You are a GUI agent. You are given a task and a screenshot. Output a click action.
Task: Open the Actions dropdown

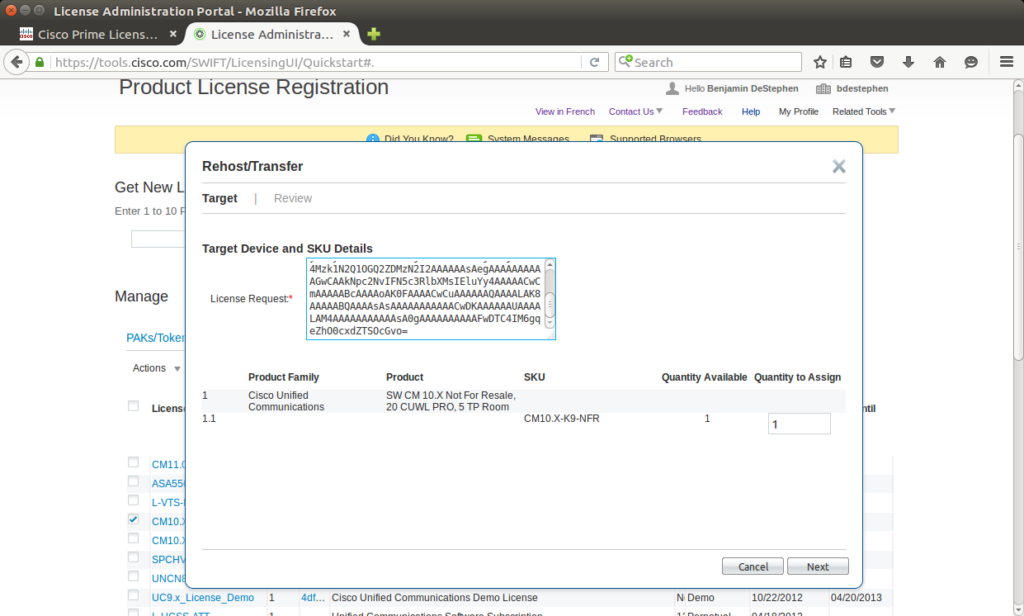click(156, 368)
